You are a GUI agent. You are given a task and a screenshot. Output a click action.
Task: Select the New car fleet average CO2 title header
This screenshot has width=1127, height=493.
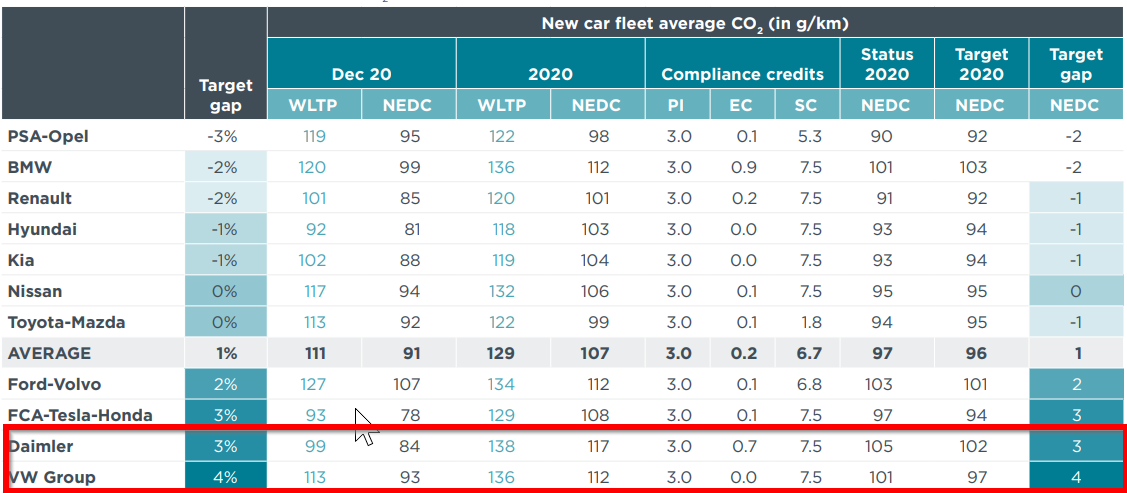695,23
